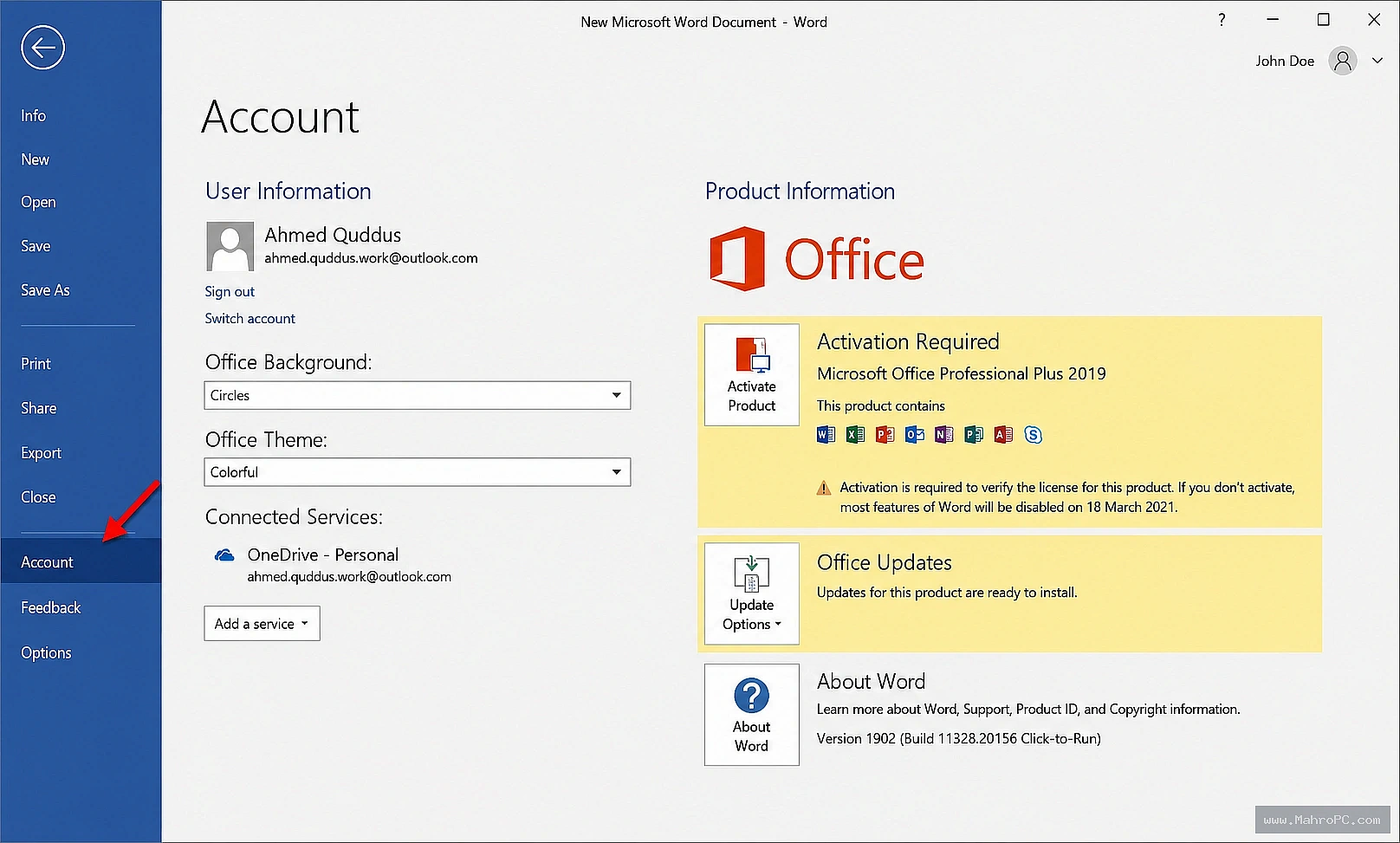
Task: Click the Activation Required heading
Action: (908, 341)
